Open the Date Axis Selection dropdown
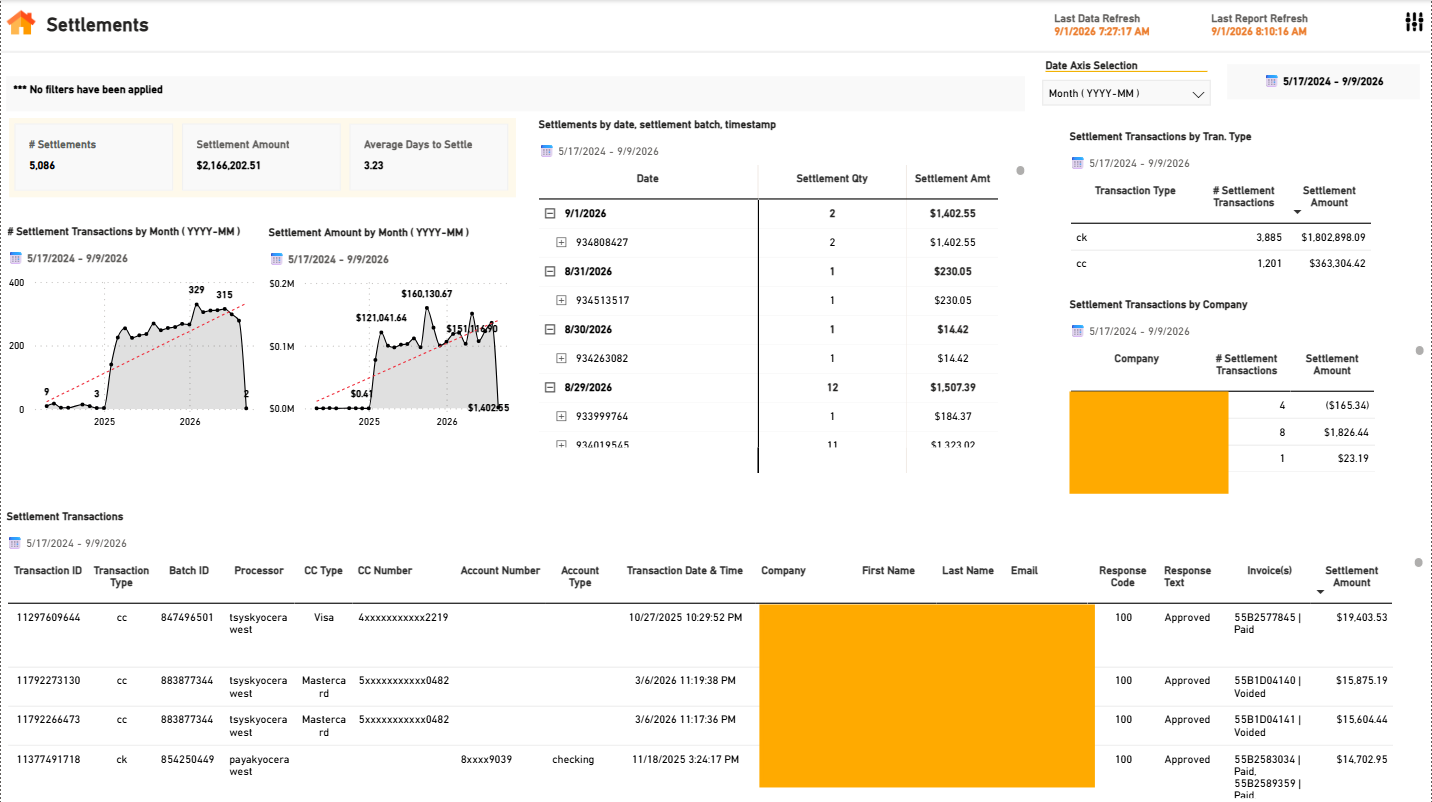Image resolution: width=1432 pixels, height=802 pixels. click(1125, 93)
